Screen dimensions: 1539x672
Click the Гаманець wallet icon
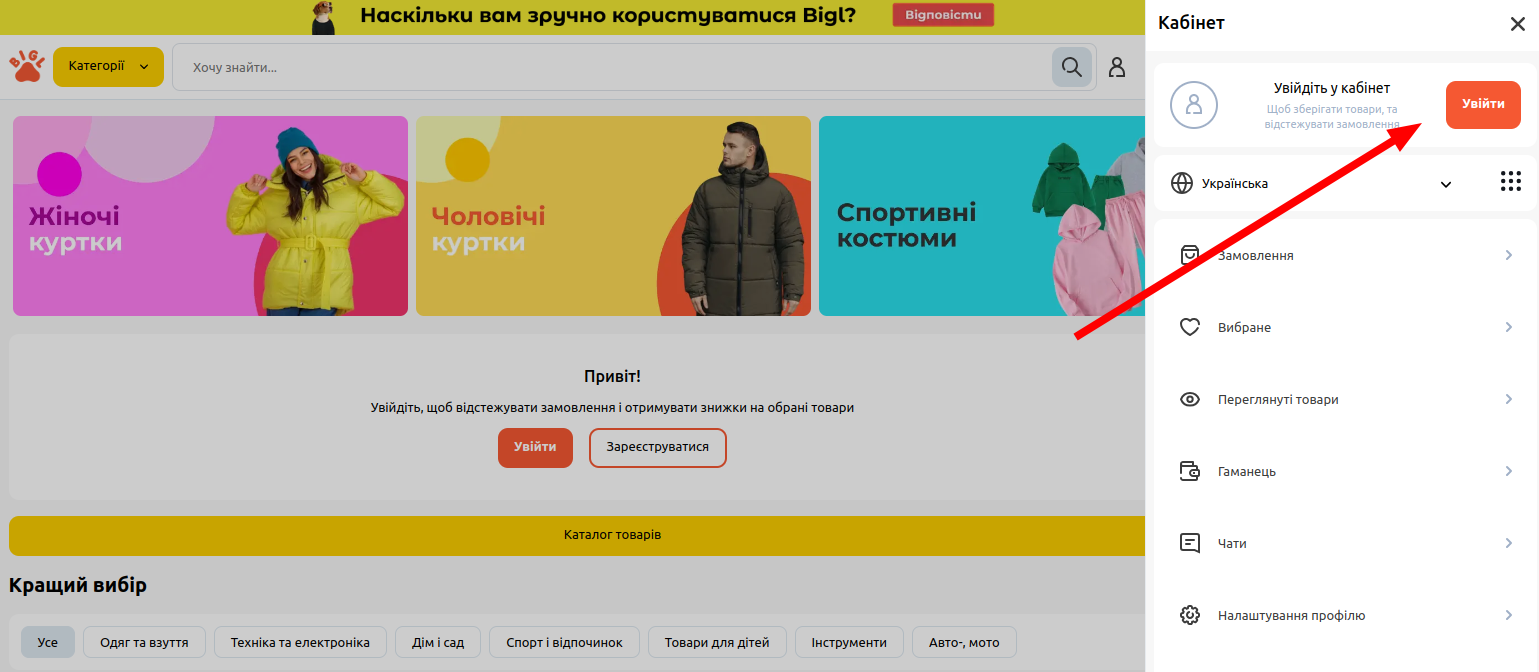pos(1189,471)
